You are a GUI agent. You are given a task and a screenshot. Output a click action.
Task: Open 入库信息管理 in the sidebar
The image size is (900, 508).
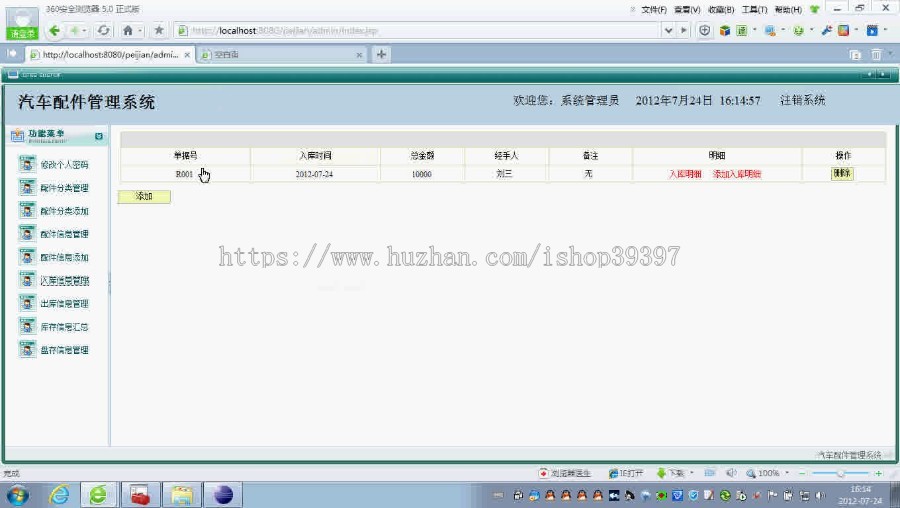(x=64, y=281)
